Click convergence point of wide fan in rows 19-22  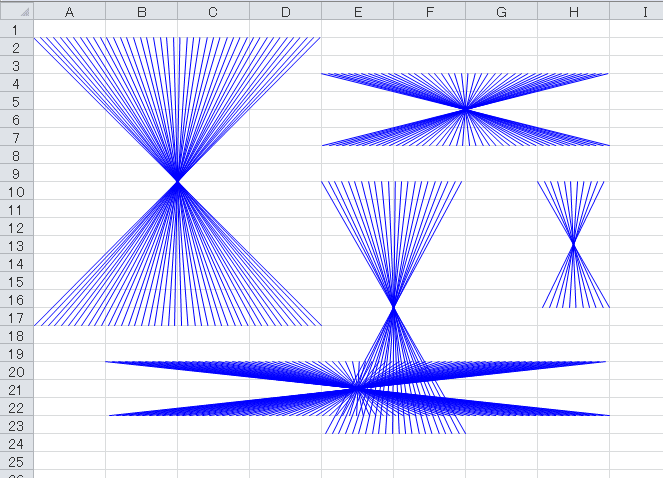(x=357, y=388)
